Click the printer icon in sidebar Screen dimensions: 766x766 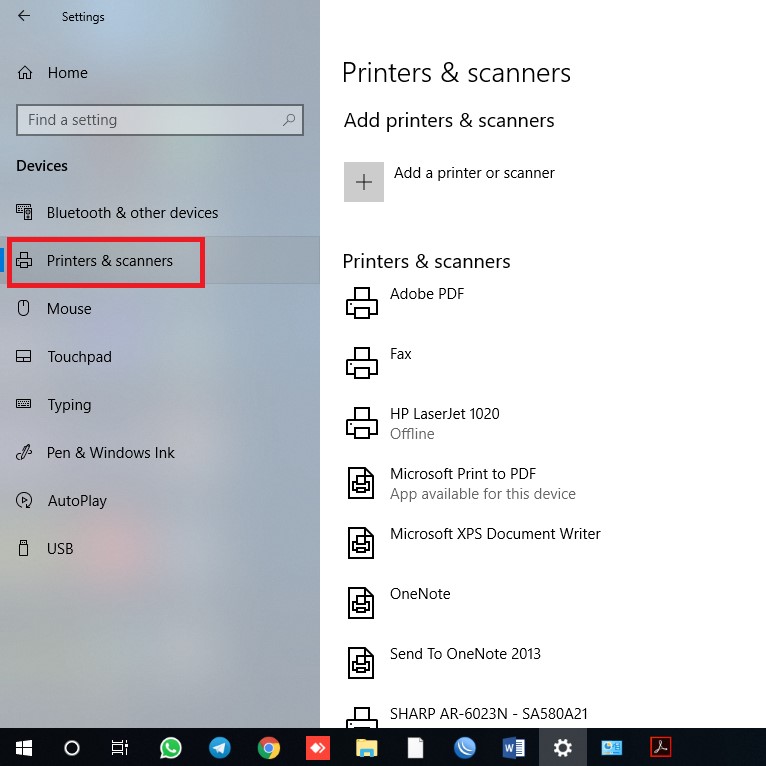(24, 260)
